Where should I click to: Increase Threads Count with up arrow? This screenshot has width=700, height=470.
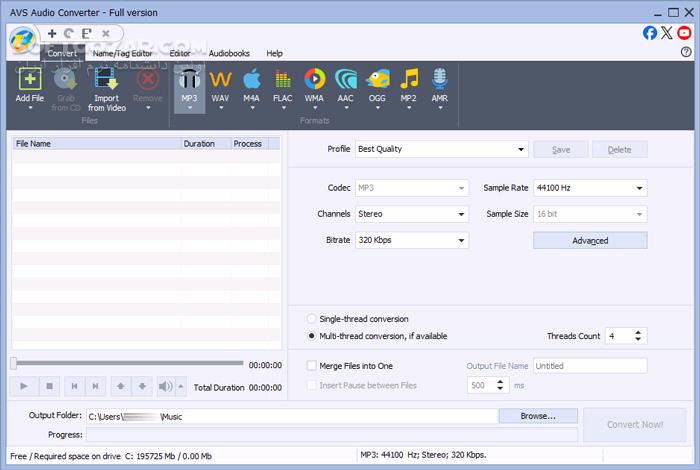pyautogui.click(x=638, y=333)
